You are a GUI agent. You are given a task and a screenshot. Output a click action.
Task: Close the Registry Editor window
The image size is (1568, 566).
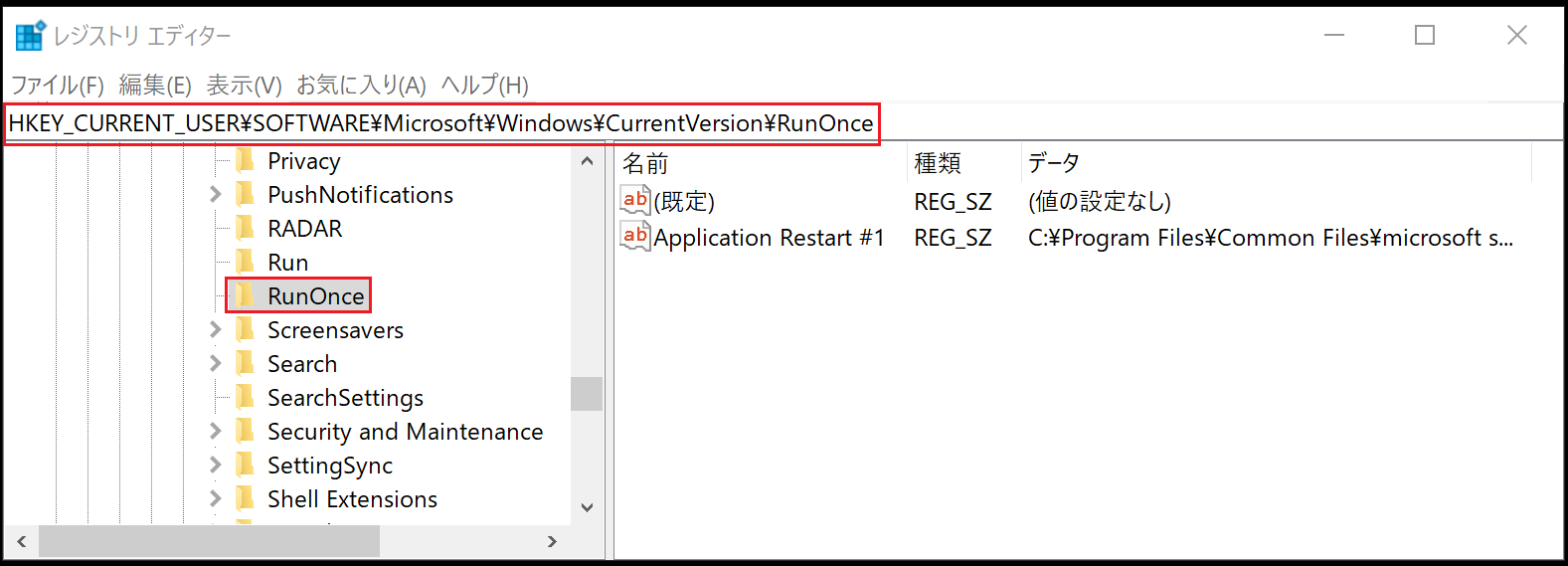click(1517, 36)
